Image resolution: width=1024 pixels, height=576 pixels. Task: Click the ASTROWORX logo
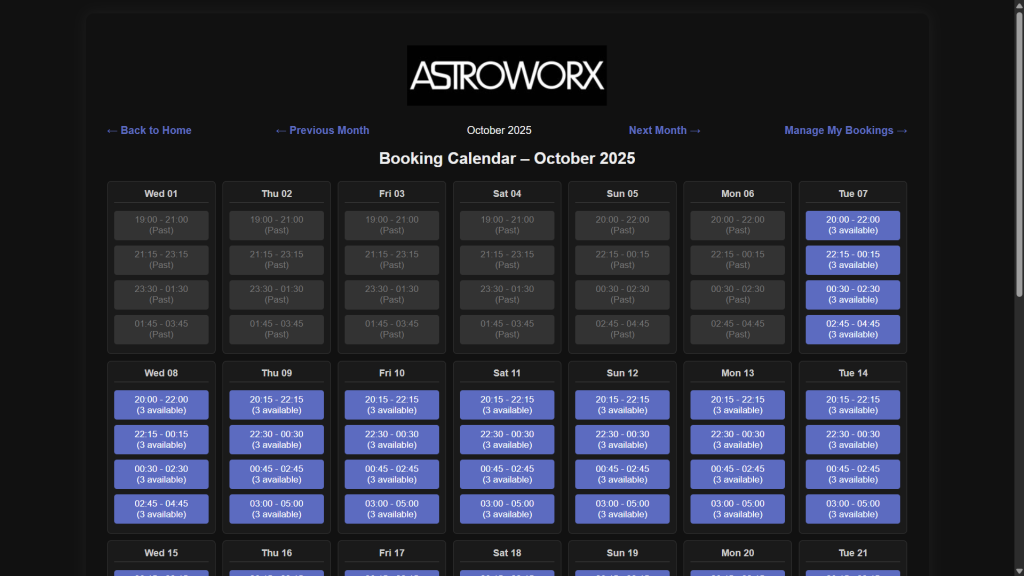pyautogui.click(x=506, y=75)
